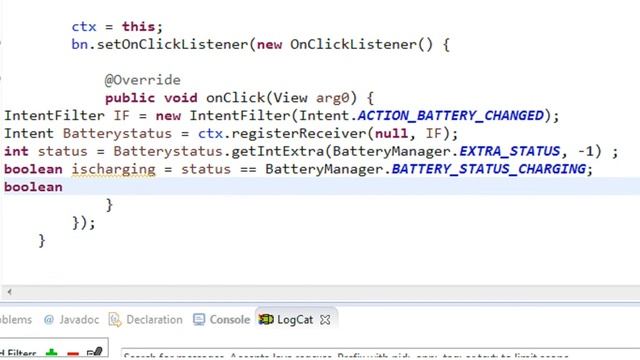The width and height of the screenshot is (640, 360).
Task: Click the underlined 'ischarging' variable
Action: [113, 169]
